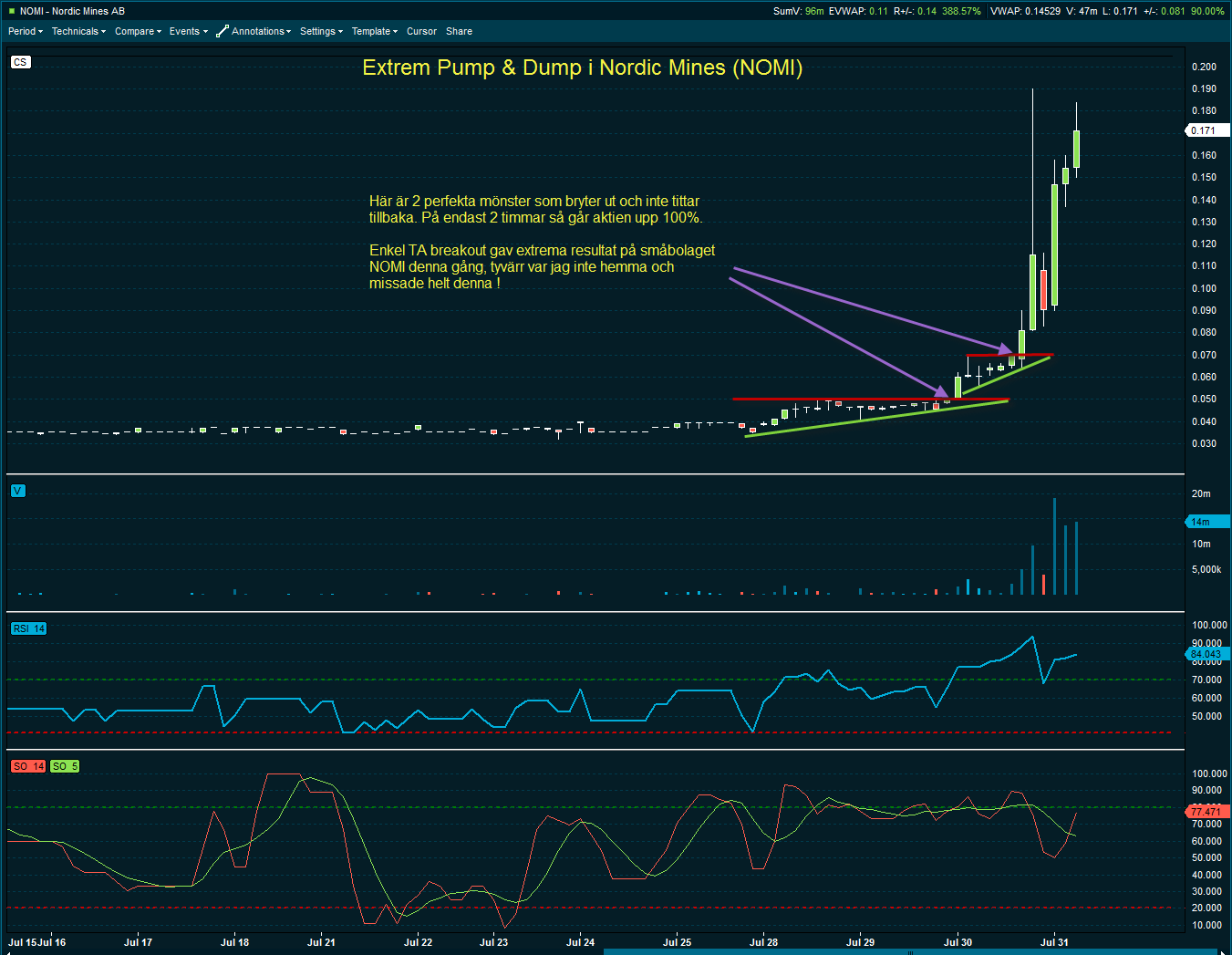Click the line-drawing icon beside Annotations
Screen dimensions: 1232x955
coord(222,31)
